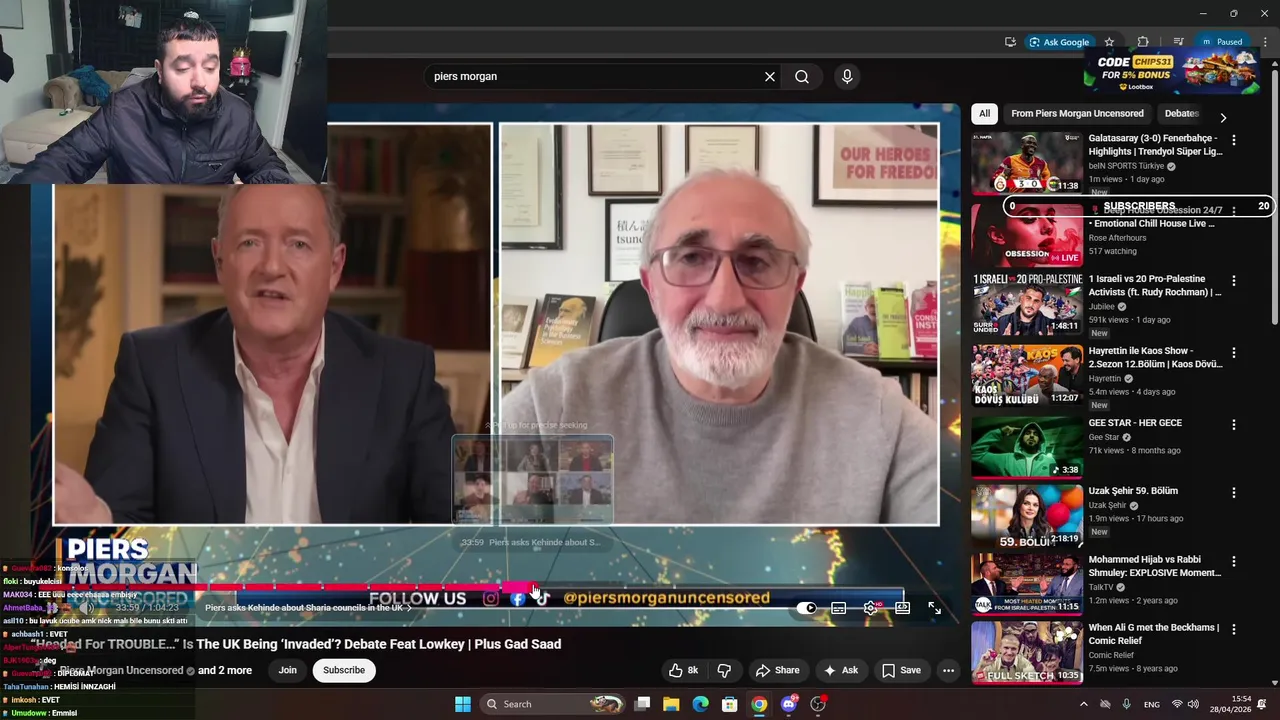Image resolution: width=1280 pixels, height=720 pixels.
Task: Open the player settings gear
Action: point(872,608)
